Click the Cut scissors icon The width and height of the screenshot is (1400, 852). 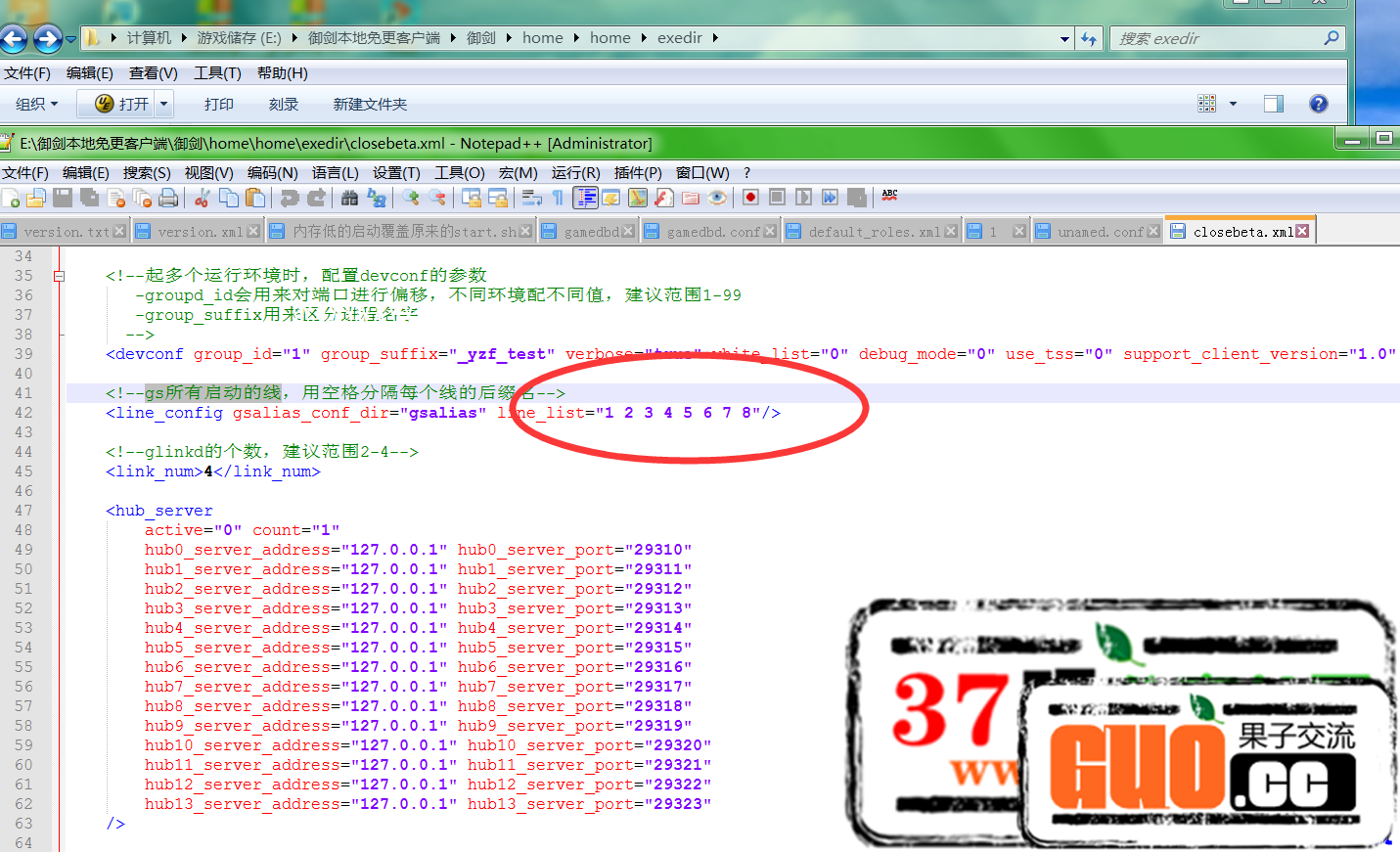click(x=202, y=198)
